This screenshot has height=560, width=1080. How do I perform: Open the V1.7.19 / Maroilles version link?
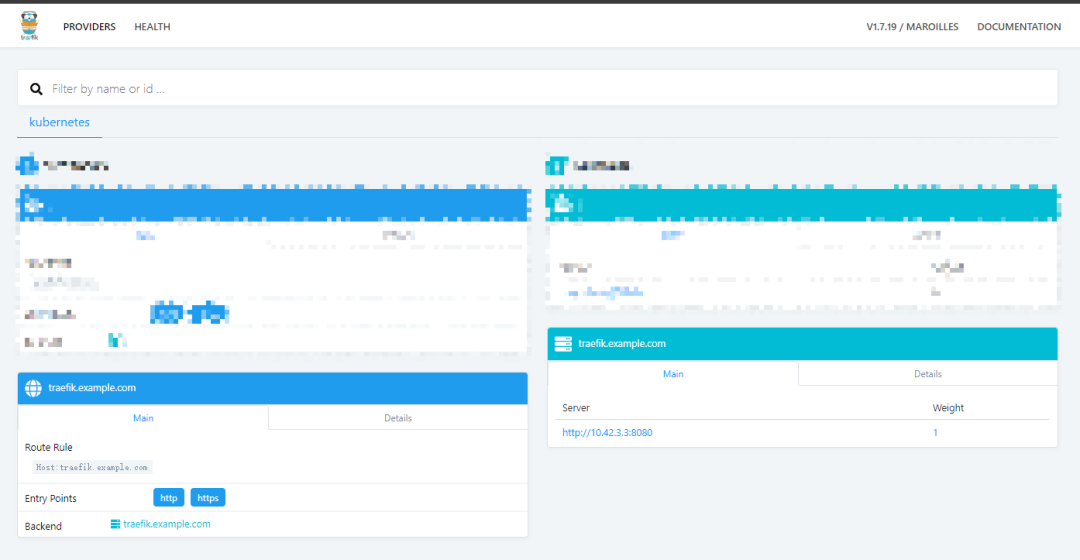click(x=912, y=27)
